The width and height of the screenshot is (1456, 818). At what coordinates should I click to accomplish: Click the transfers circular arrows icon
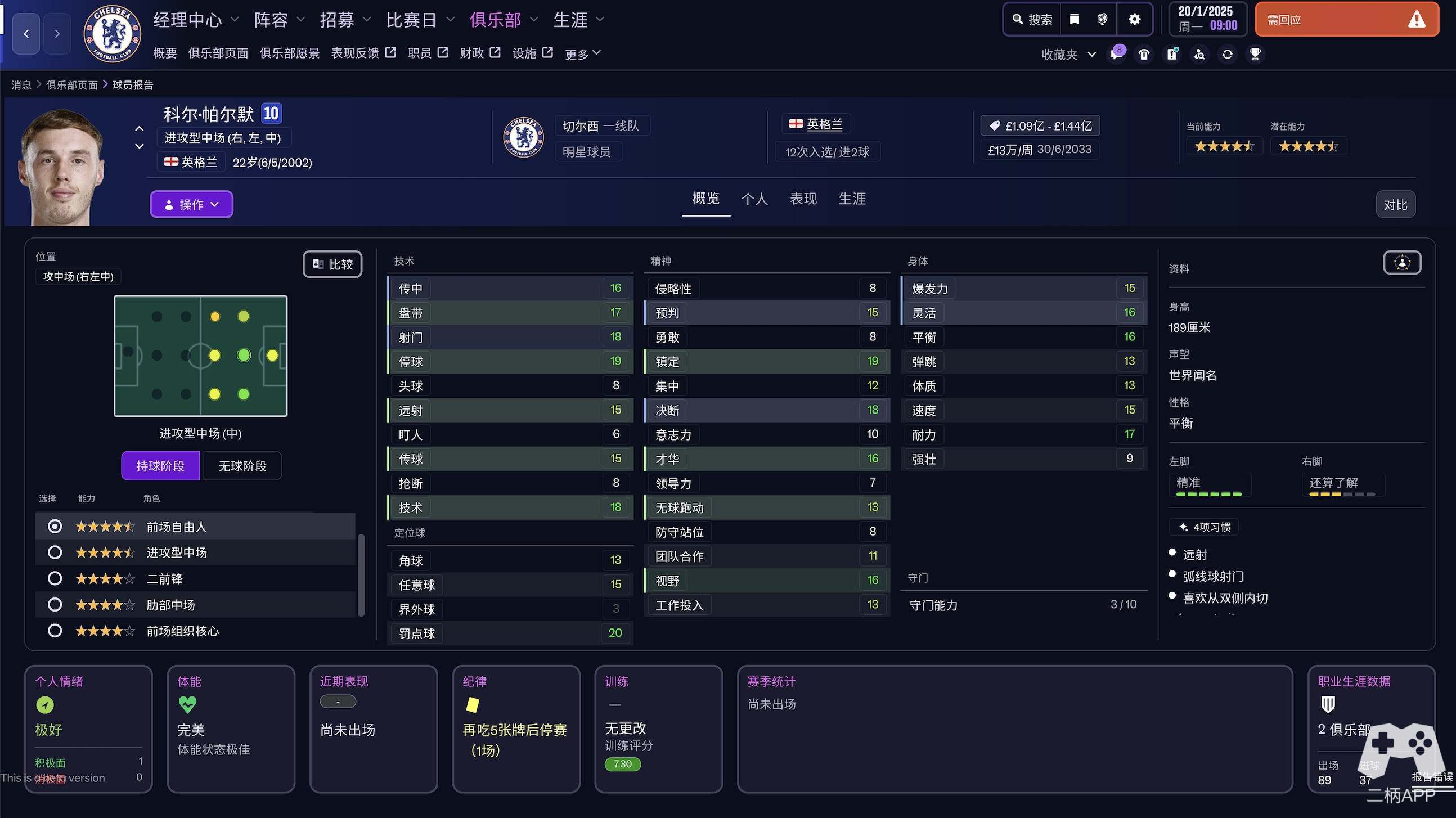(1227, 54)
